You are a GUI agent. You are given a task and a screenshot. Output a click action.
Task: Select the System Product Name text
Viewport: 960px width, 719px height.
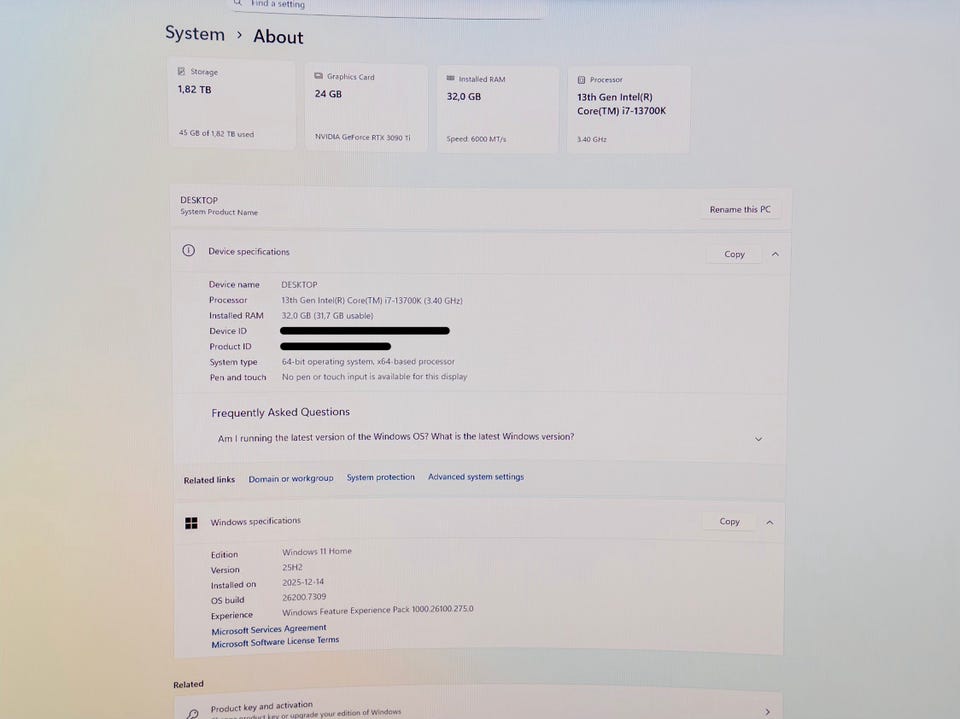coord(219,212)
